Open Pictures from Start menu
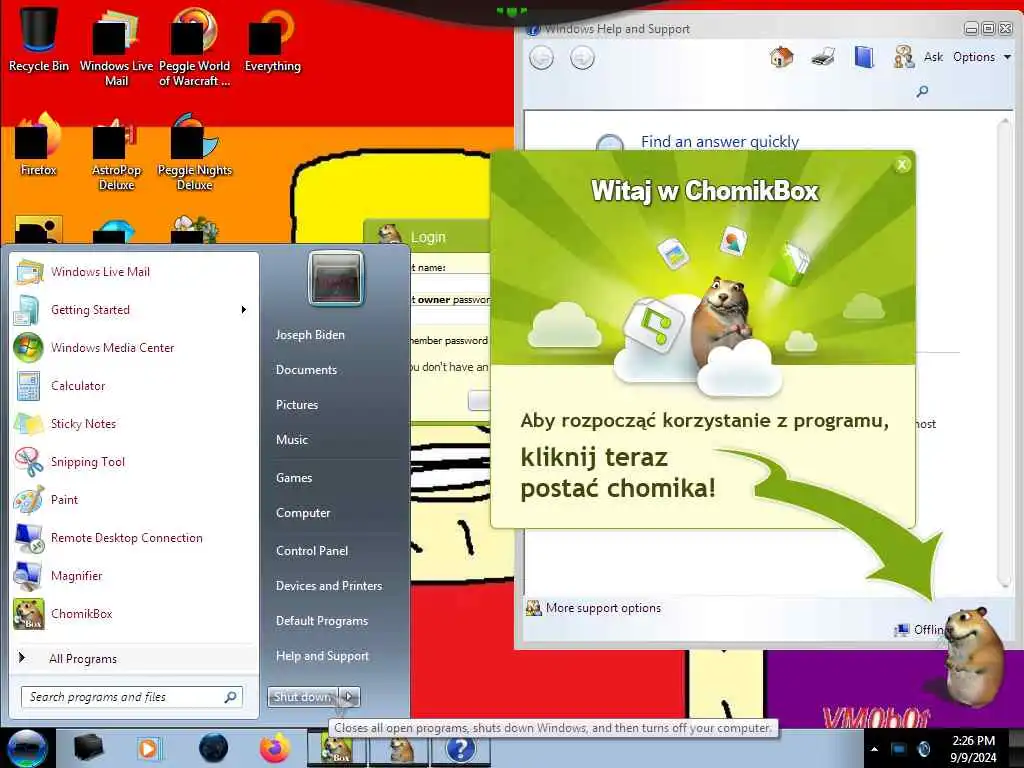The height and width of the screenshot is (768, 1024). [297, 405]
